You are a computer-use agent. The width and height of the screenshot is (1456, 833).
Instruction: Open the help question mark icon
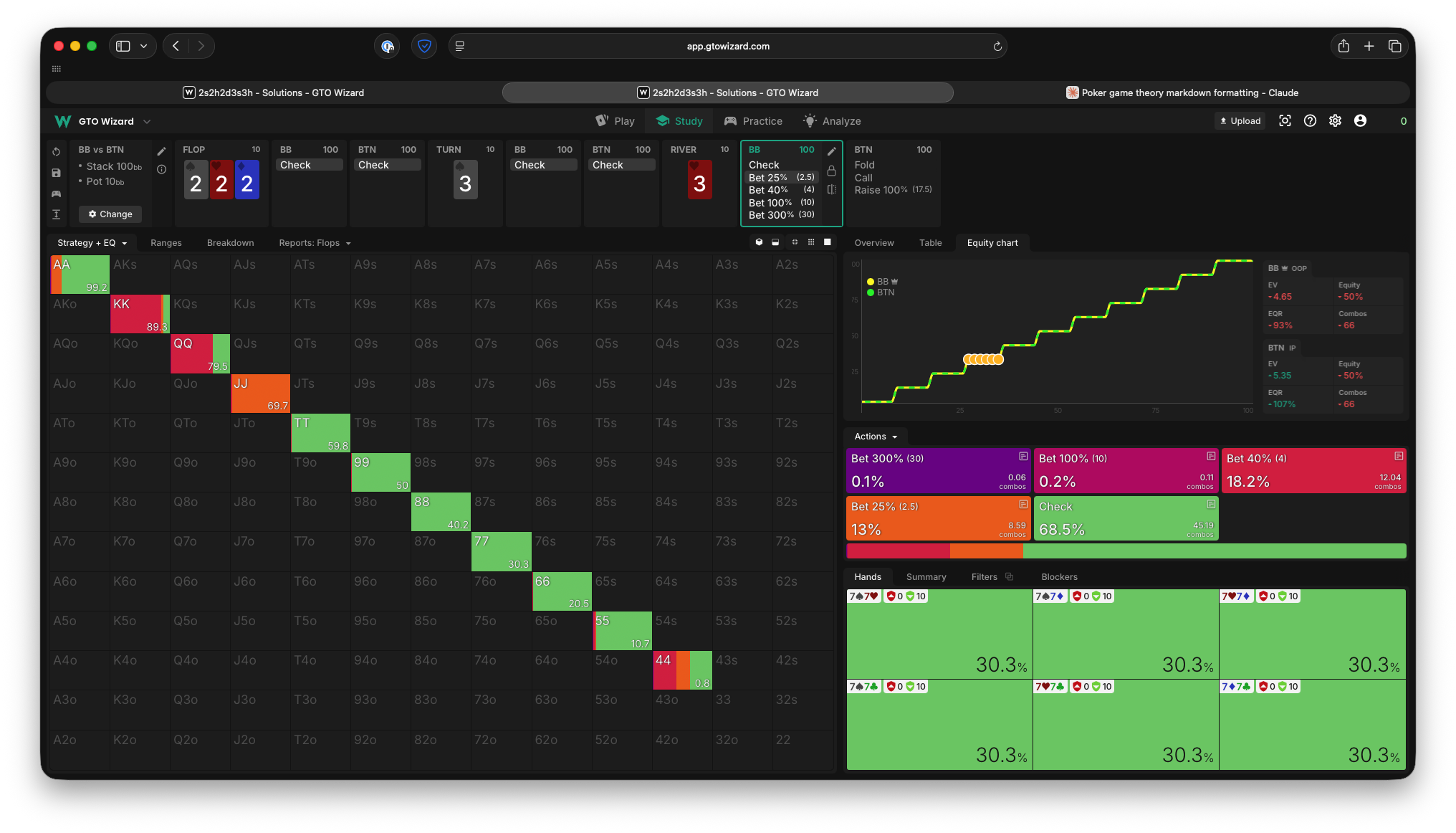pos(1310,121)
